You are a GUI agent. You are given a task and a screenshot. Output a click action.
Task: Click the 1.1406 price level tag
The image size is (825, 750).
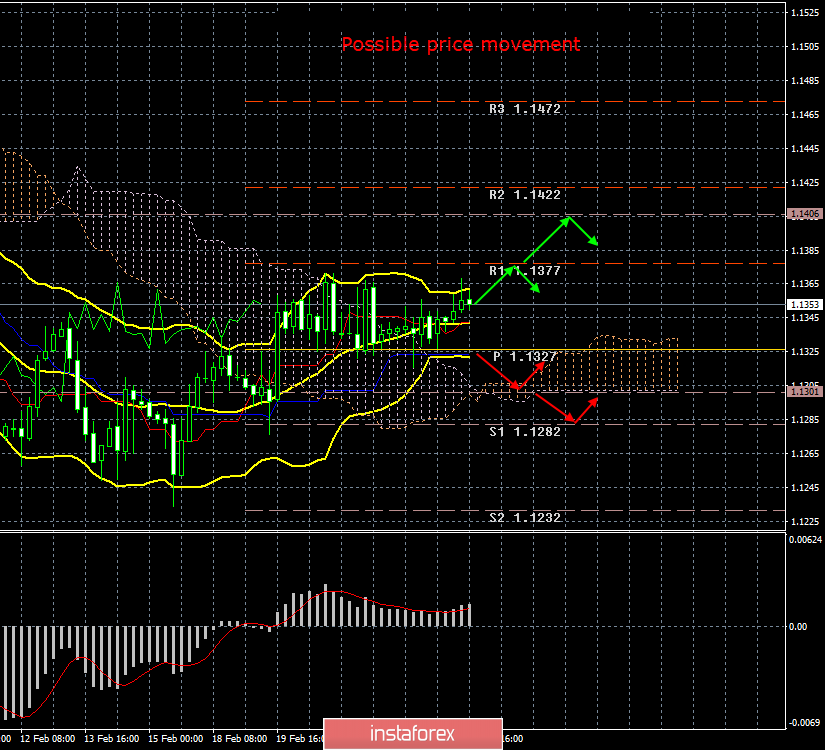pyautogui.click(x=804, y=214)
